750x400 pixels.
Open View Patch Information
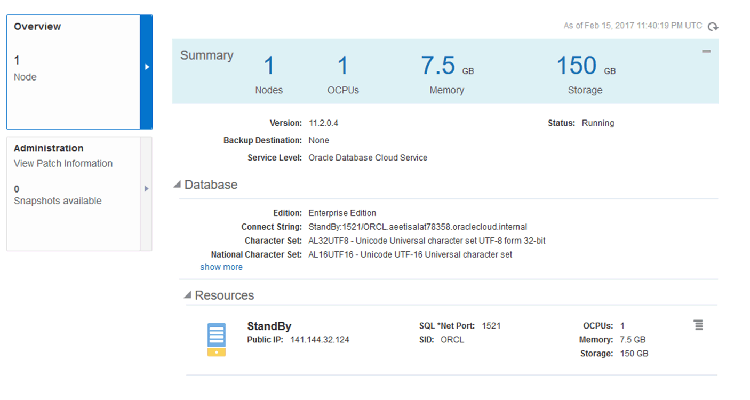63,163
